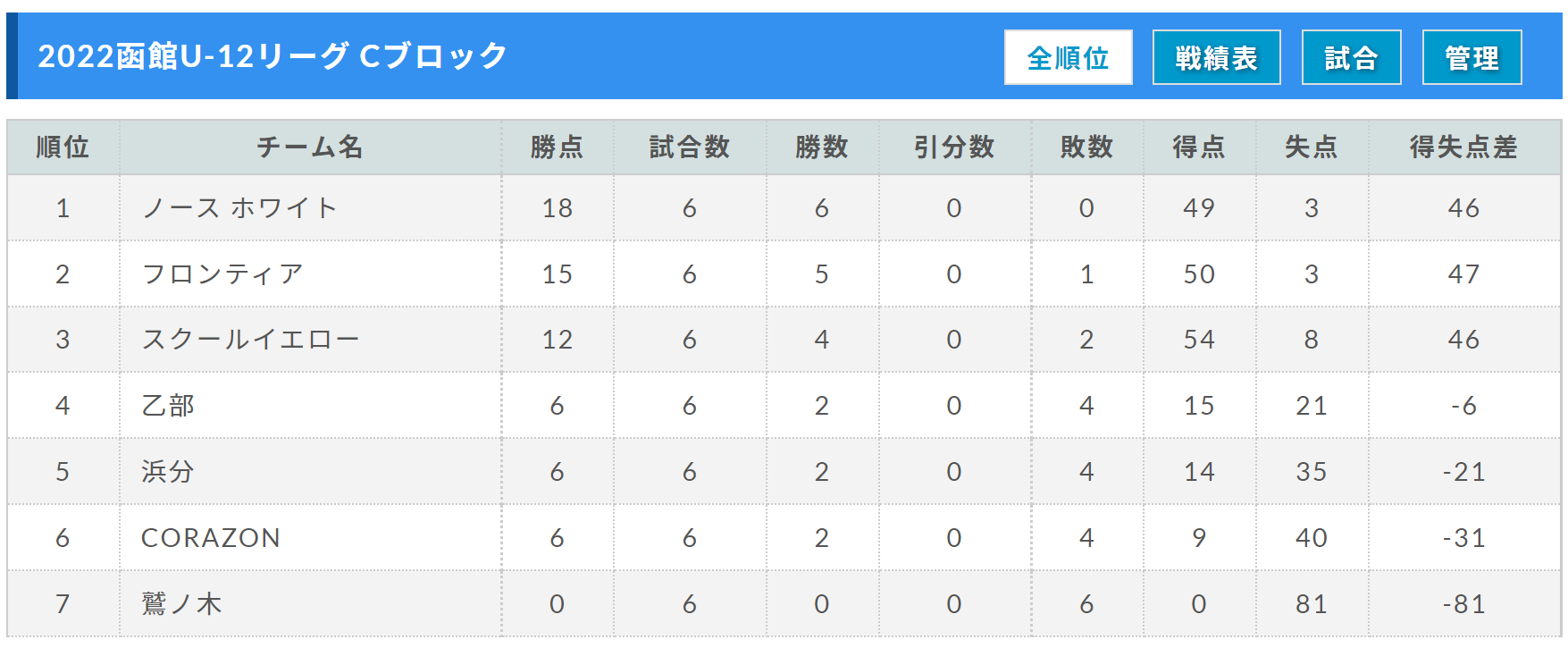
Task: Click the 勝点 column header
Action: [557, 147]
